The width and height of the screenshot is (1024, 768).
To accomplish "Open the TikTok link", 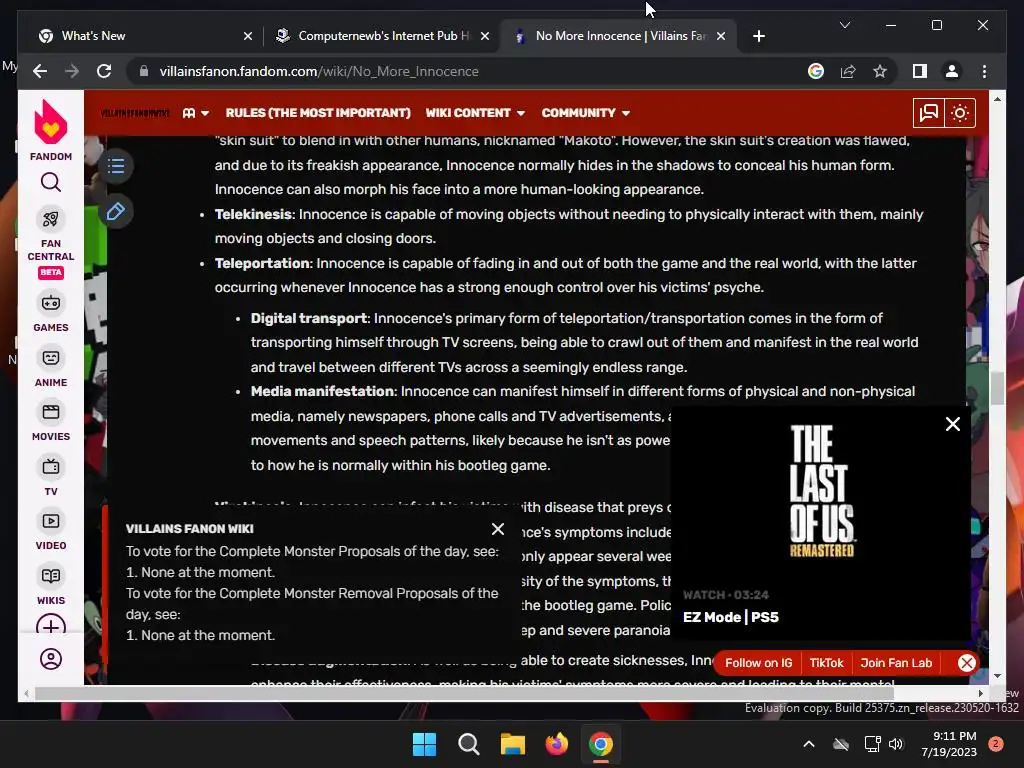I will pos(826,663).
